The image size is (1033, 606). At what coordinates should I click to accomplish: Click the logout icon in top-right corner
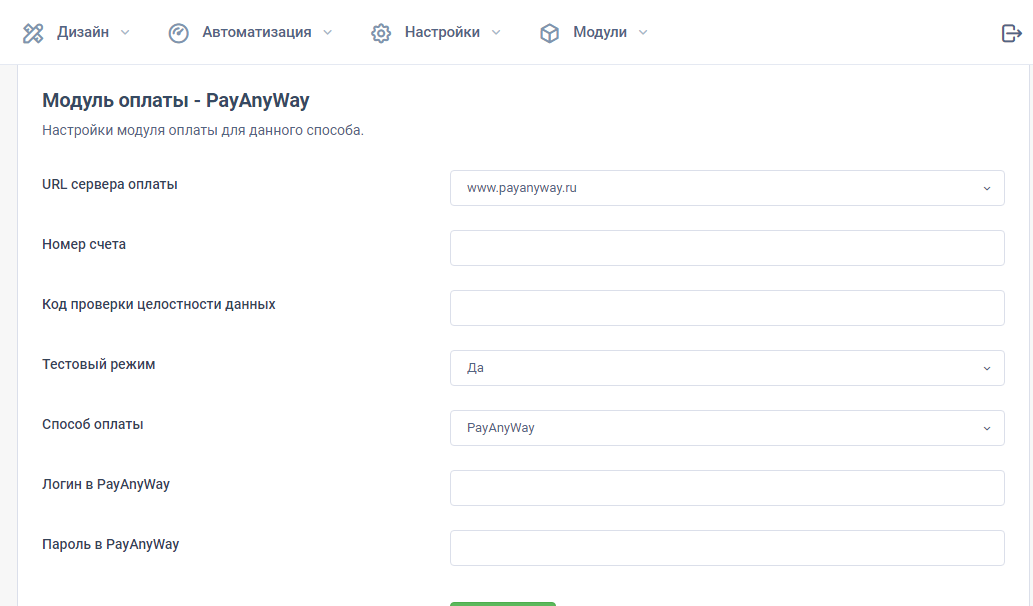pos(1011,33)
